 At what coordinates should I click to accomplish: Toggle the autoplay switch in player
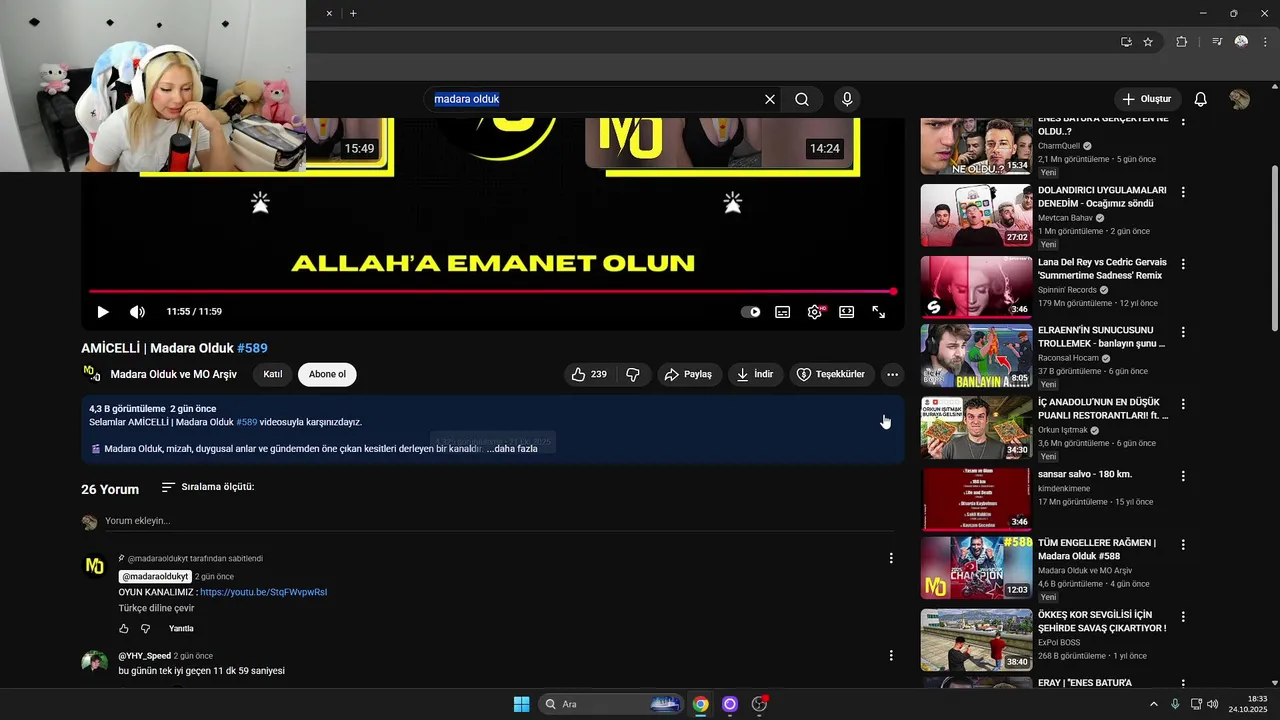(750, 312)
